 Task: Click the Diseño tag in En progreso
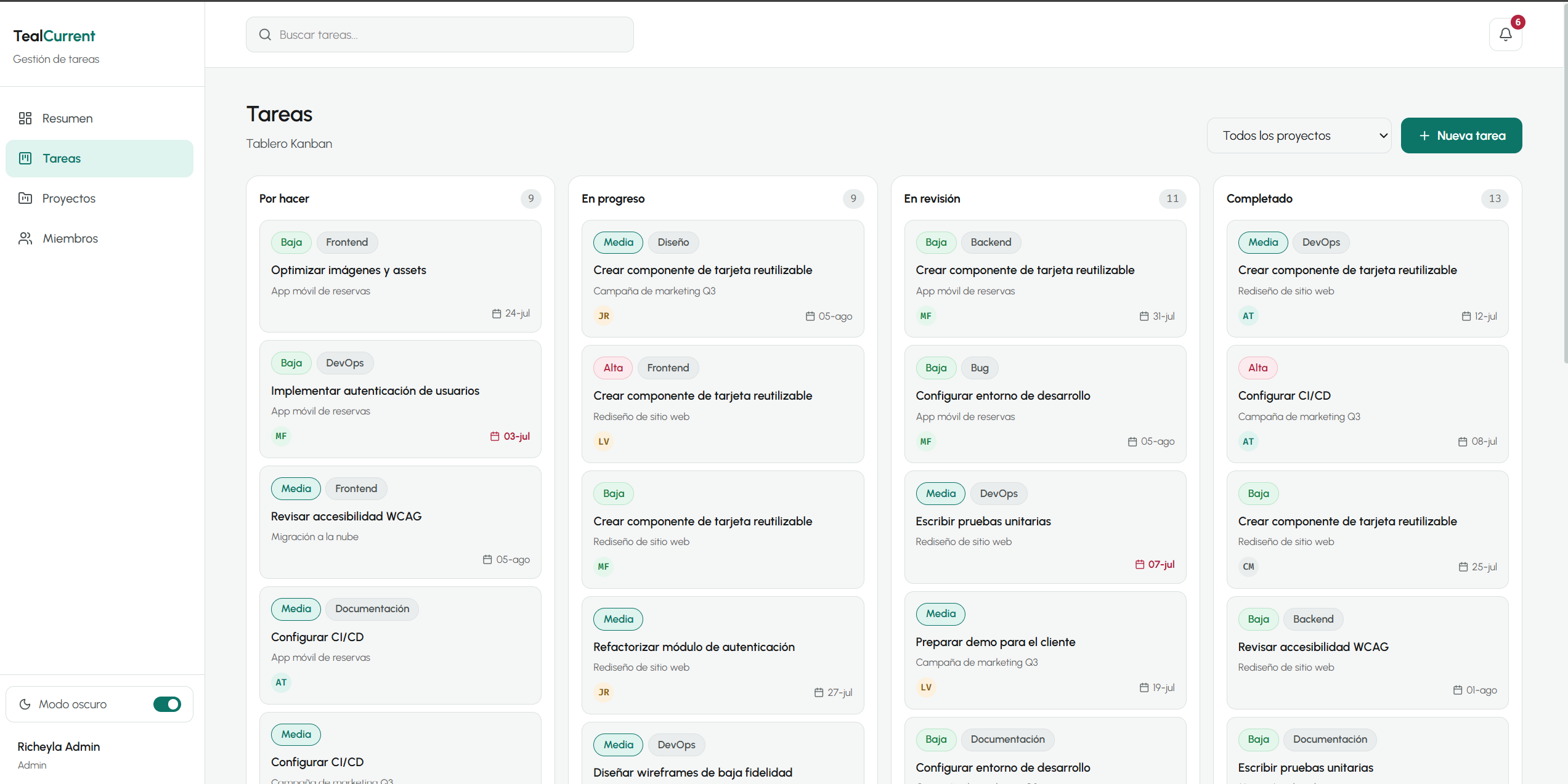coord(673,242)
